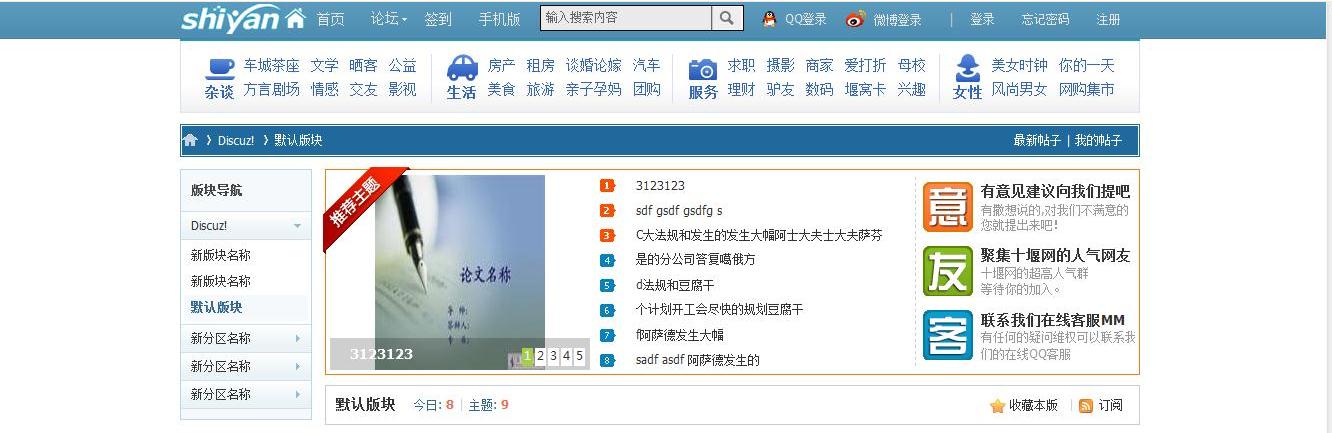The width and height of the screenshot is (1332, 433).
Task: Click the 默认版块 breadcrumb link
Action: (299, 141)
